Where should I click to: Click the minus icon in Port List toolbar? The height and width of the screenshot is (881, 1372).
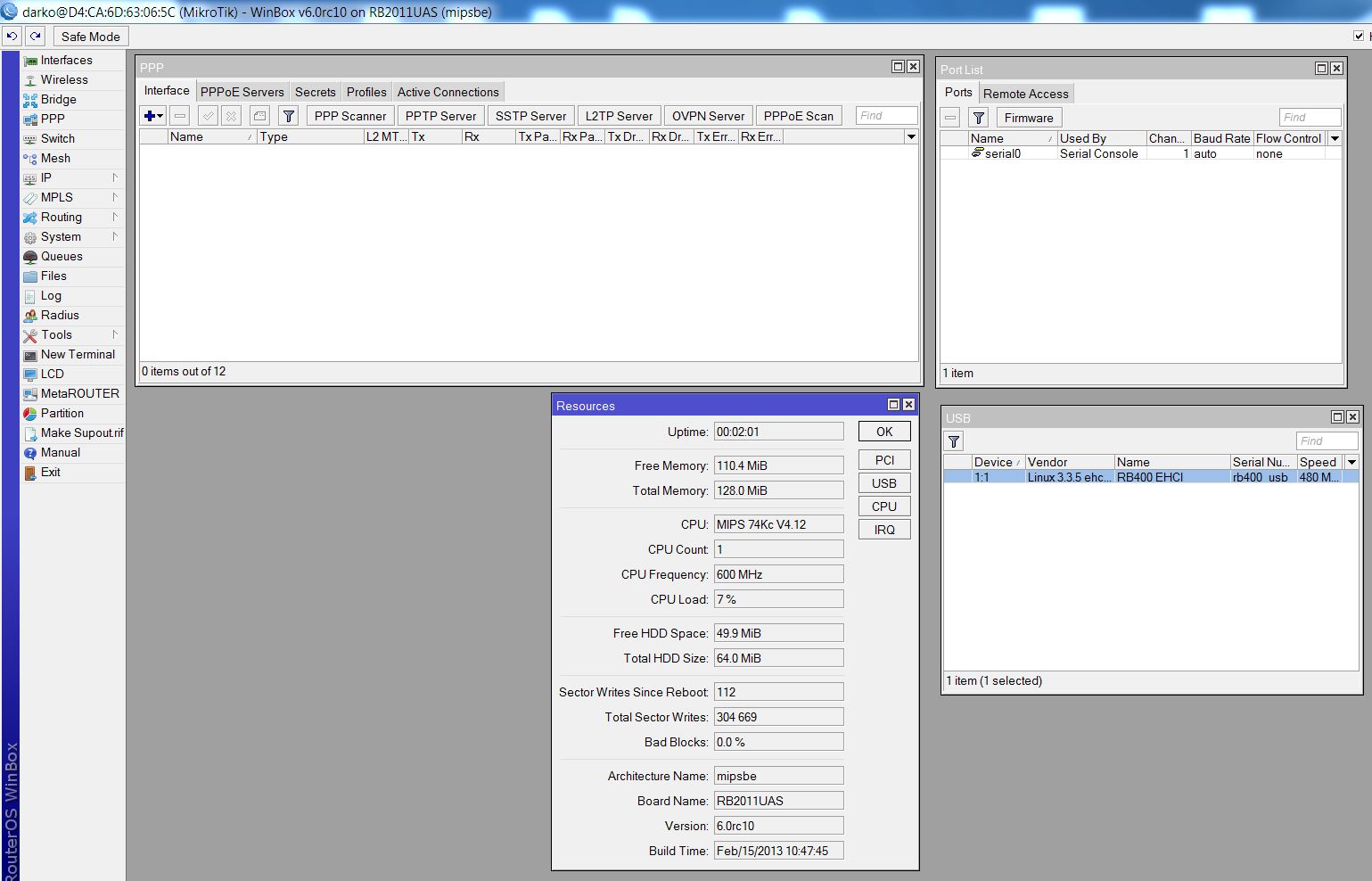tap(950, 118)
